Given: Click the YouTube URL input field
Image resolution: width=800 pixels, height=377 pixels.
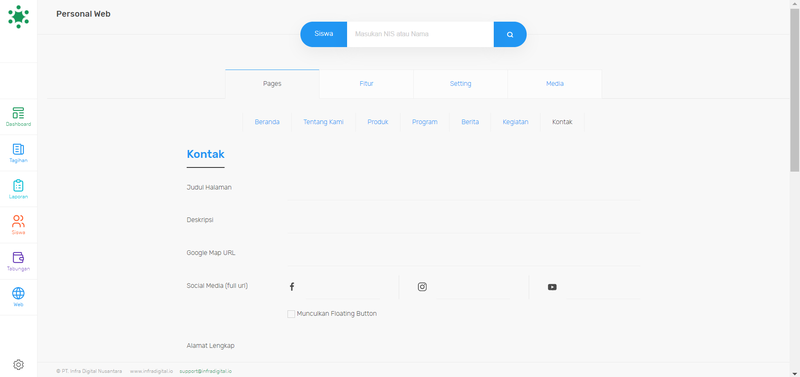Looking at the screenshot, I should pyautogui.click(x=604, y=287).
